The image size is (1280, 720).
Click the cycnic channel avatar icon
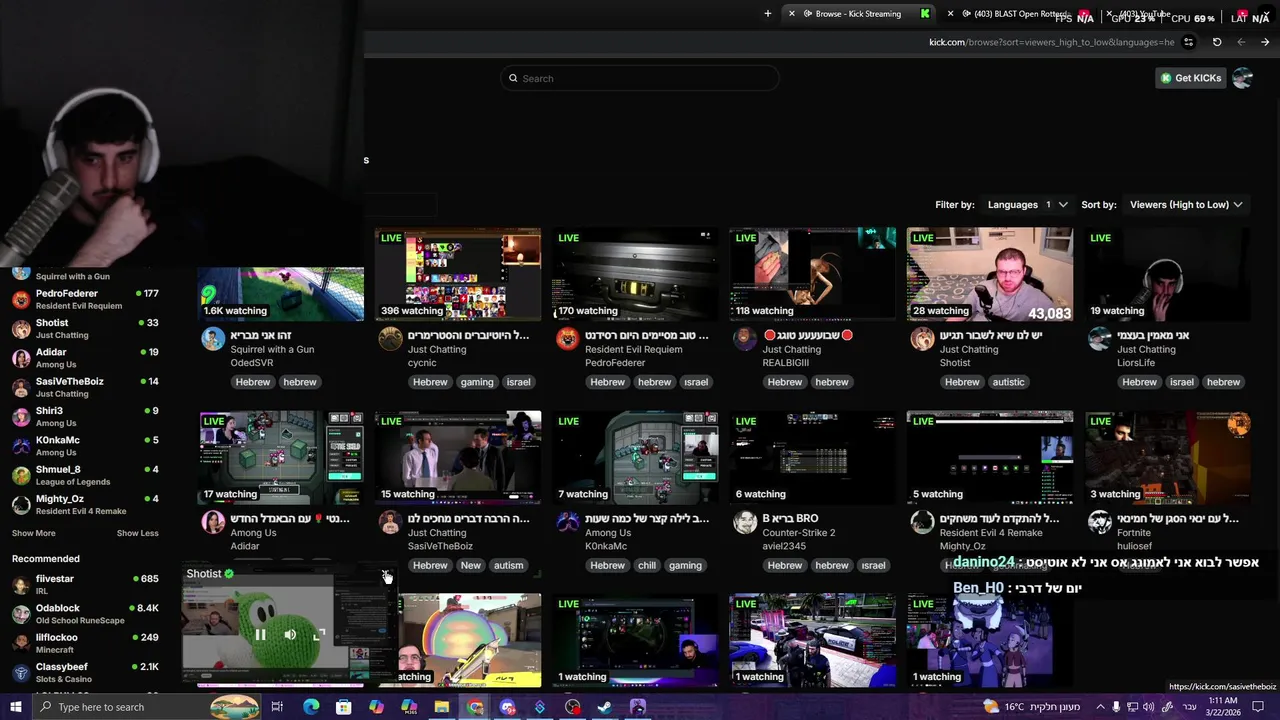click(x=390, y=338)
